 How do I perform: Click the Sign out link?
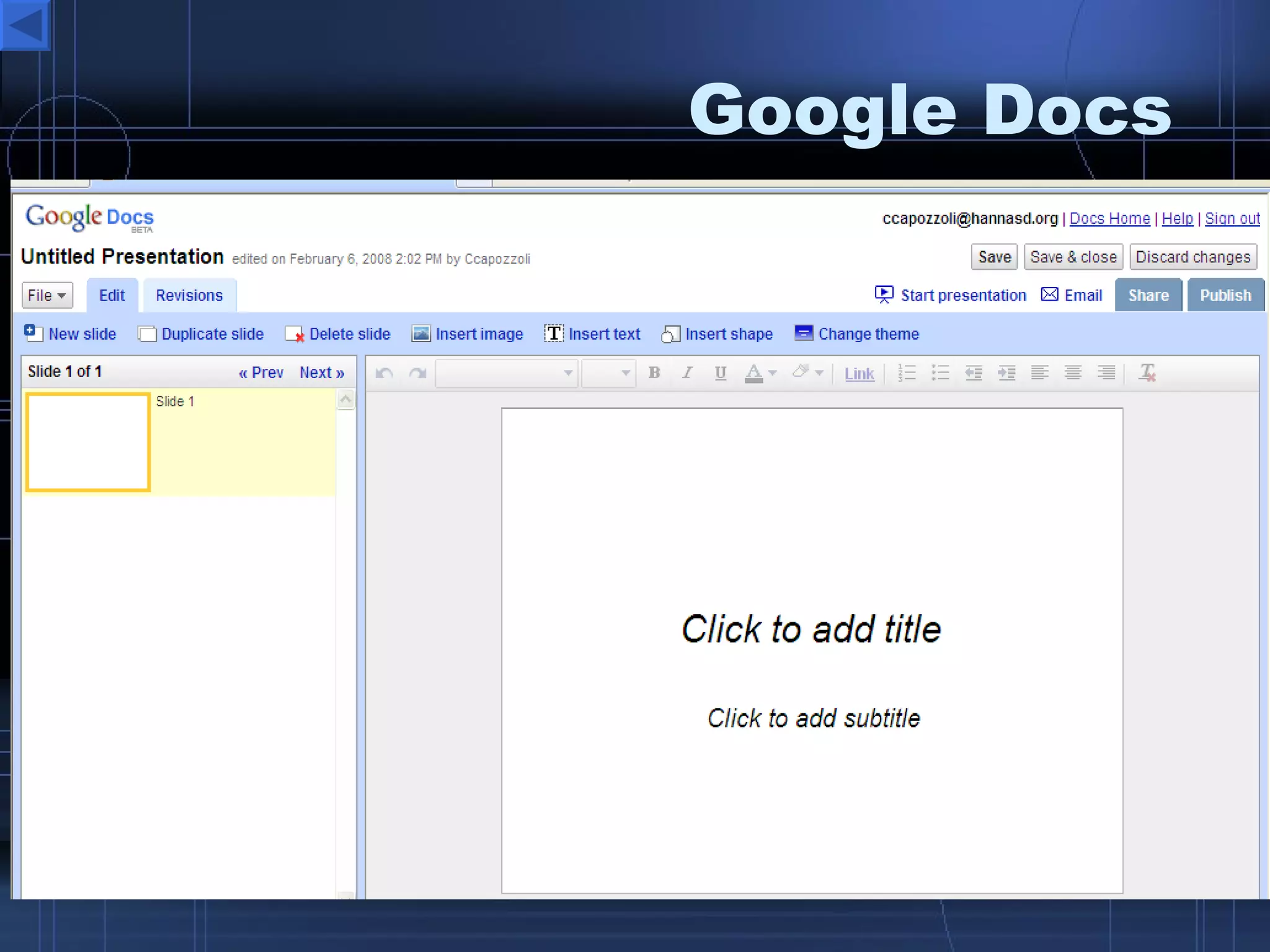coord(1232,218)
